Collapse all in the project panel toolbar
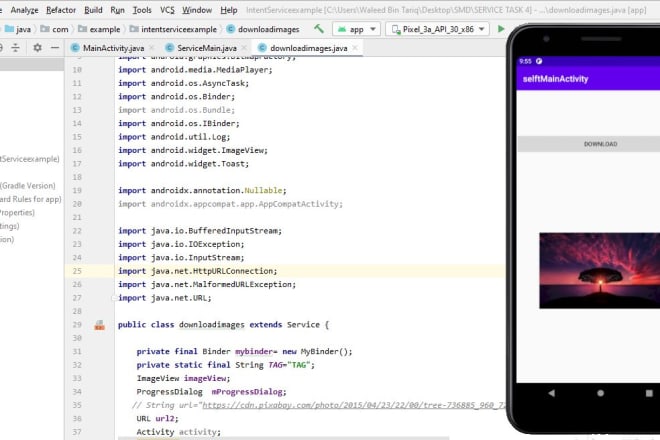660x440 pixels. tap(15, 48)
